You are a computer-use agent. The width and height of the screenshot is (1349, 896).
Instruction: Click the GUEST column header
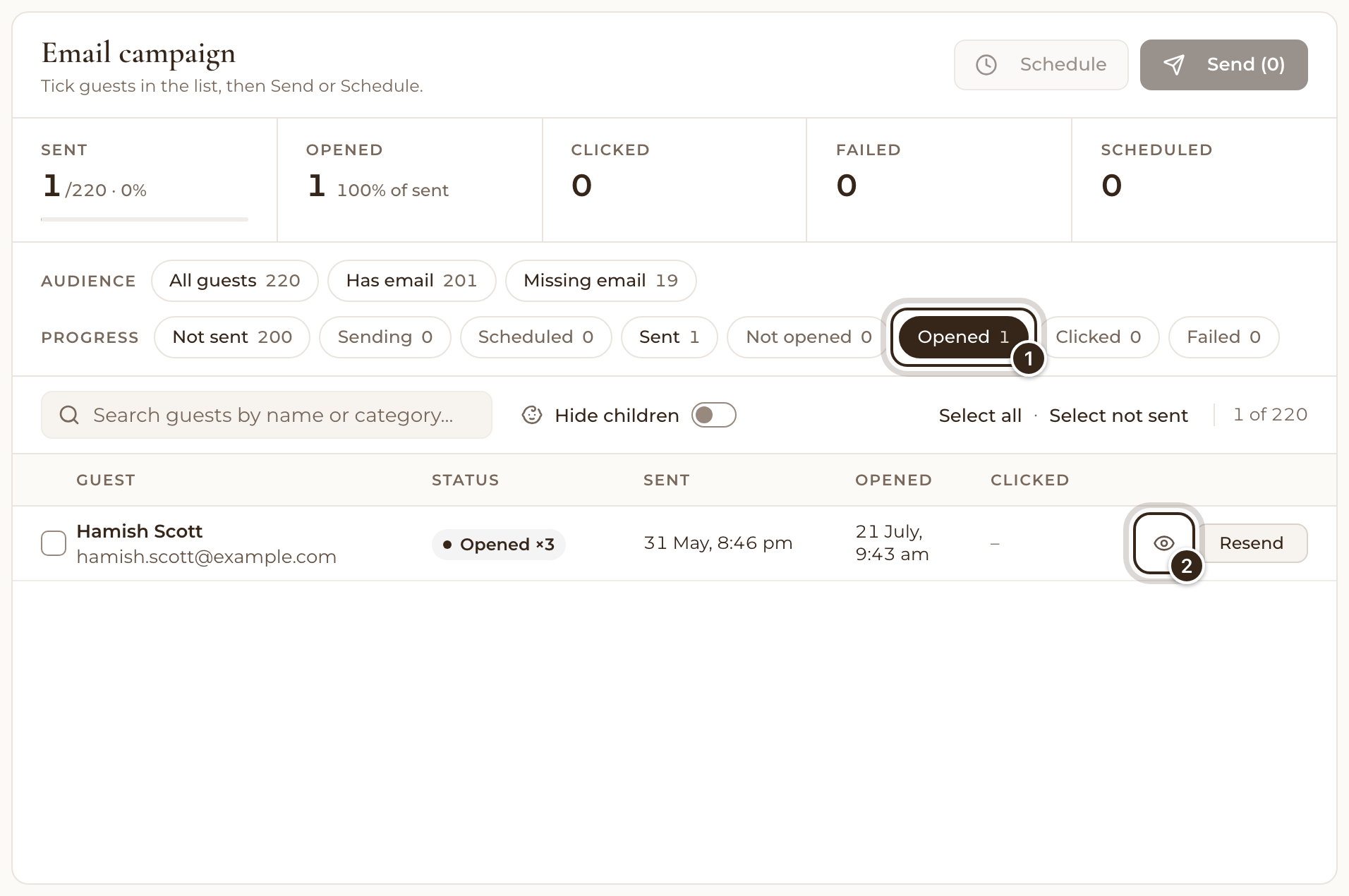coord(106,480)
